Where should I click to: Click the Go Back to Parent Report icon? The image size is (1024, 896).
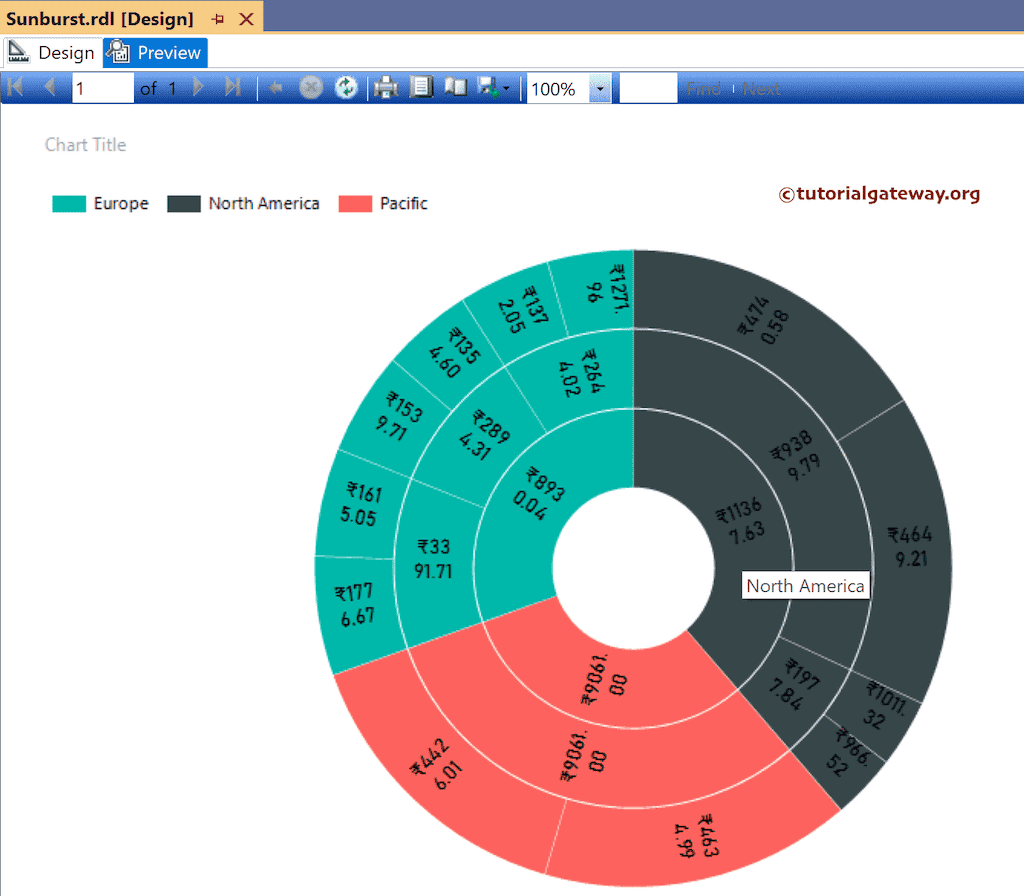(x=276, y=87)
